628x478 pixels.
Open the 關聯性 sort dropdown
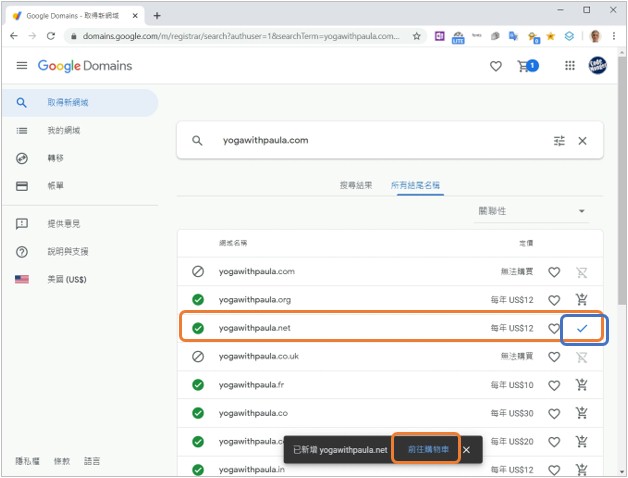(531, 211)
